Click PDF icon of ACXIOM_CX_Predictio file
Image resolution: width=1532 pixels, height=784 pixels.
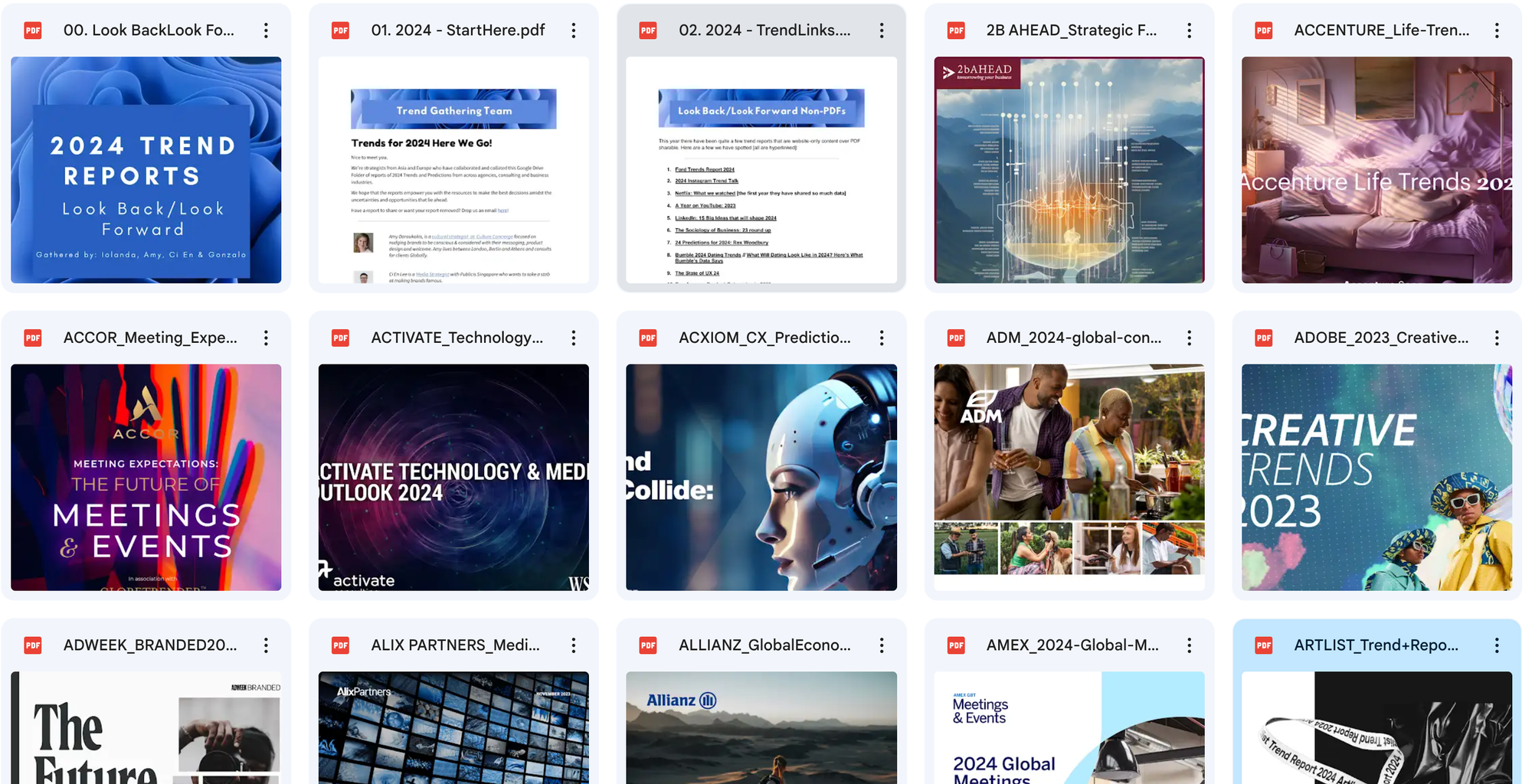(x=648, y=338)
